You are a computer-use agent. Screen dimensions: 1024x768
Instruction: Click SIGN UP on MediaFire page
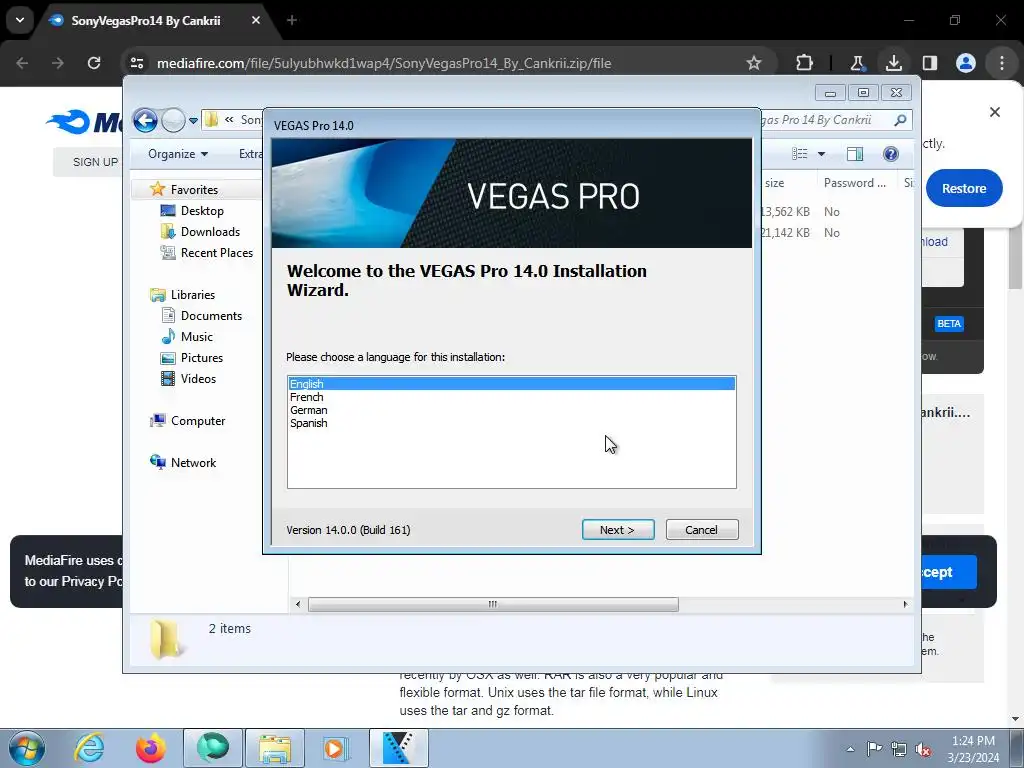click(x=95, y=162)
